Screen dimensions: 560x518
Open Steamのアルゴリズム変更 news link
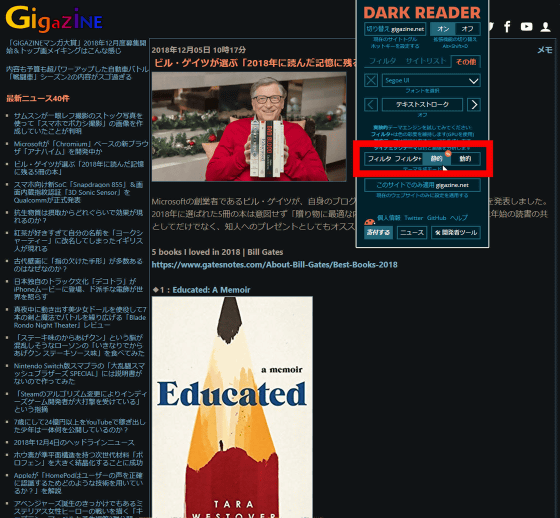pos(80,402)
